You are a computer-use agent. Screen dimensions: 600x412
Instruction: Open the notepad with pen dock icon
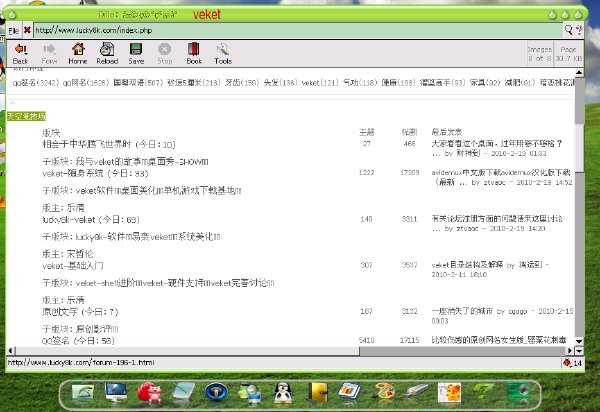(183, 393)
